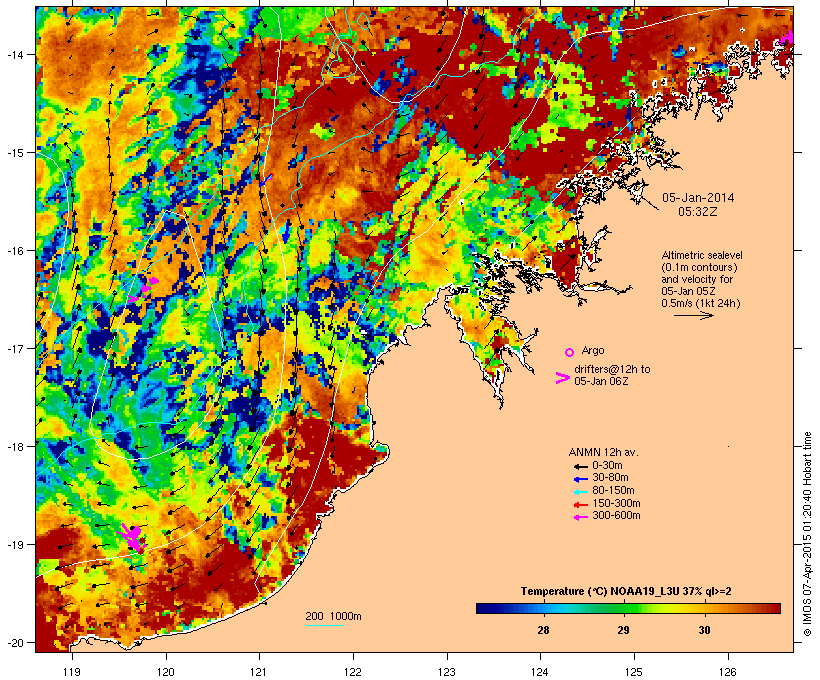Click the longitude label 126
This screenshot has height=680, width=820.
[x=728, y=672]
